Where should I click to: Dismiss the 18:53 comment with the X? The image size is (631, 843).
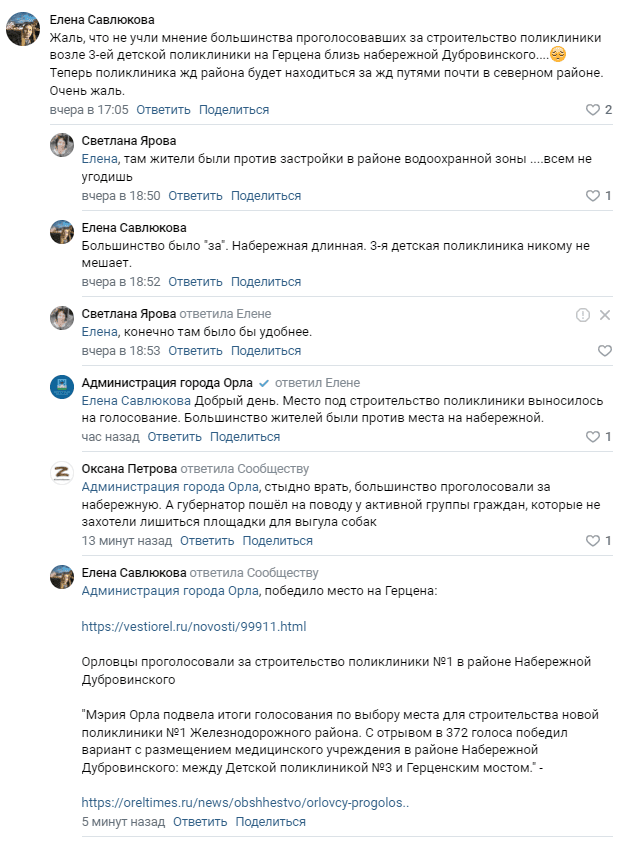[604, 315]
